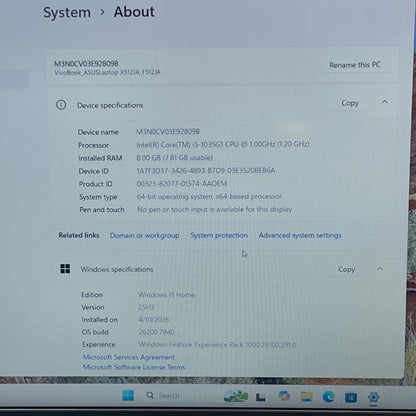Select the Settings gear taskbar icon
The height and width of the screenshot is (416, 416).
click(x=374, y=397)
